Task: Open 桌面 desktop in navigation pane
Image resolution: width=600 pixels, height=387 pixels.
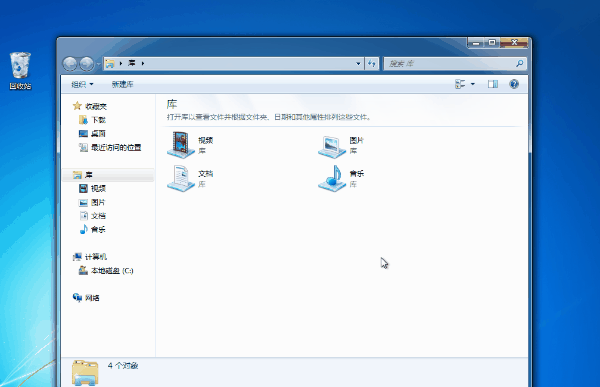Action: pos(98,134)
